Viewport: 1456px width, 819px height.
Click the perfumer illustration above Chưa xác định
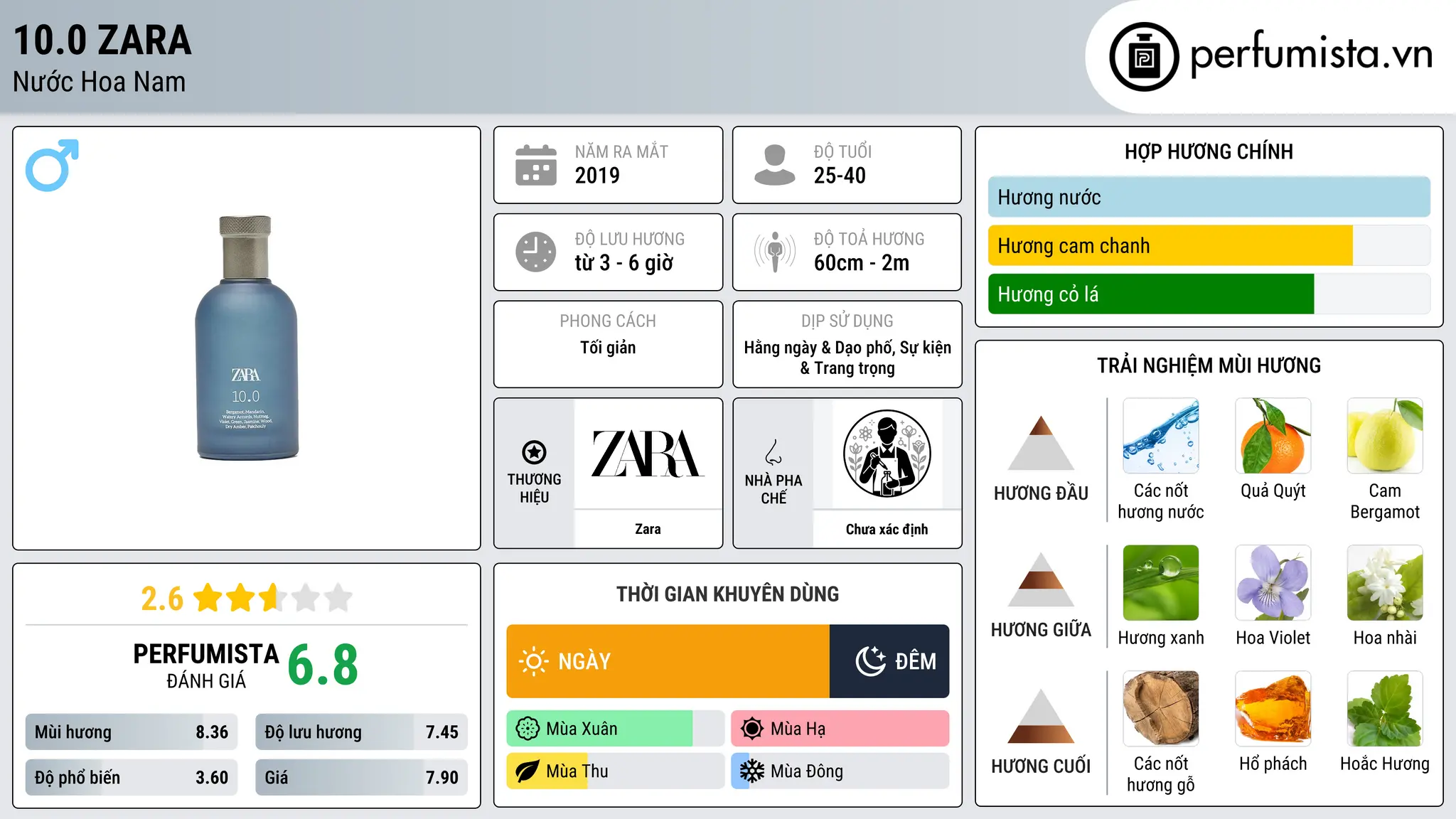click(x=887, y=454)
